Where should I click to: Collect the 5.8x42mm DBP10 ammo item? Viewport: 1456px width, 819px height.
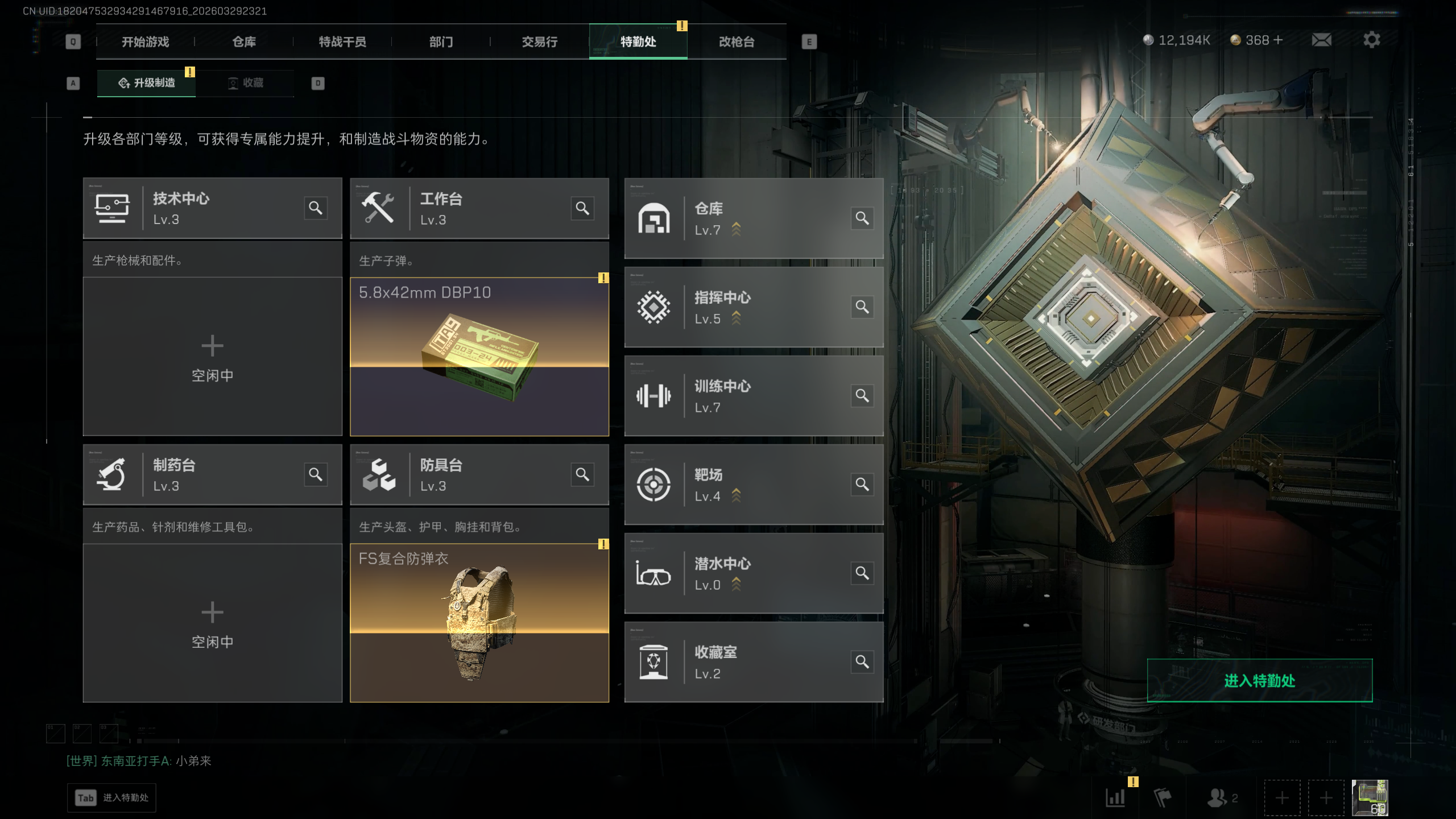[479, 357]
